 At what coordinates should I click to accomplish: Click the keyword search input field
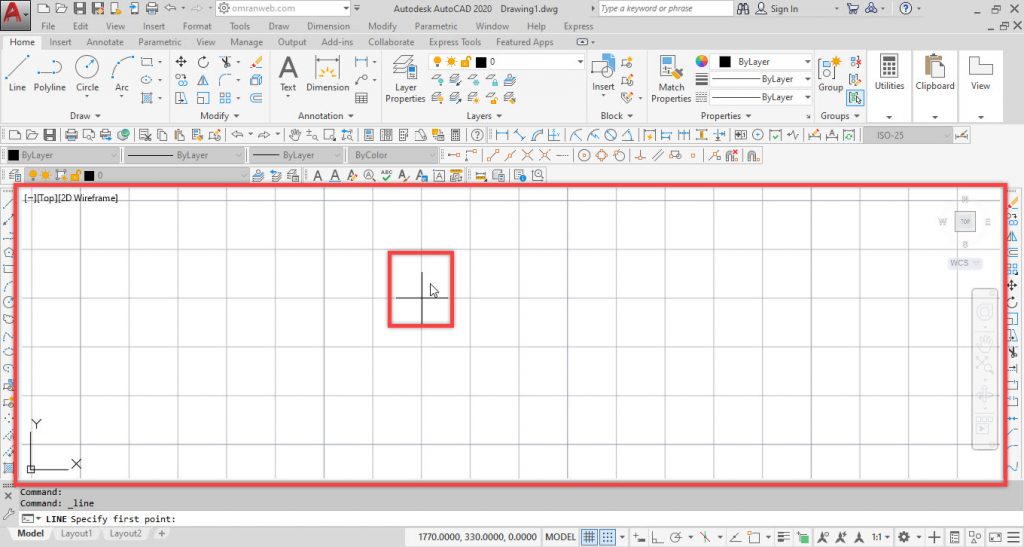click(664, 9)
